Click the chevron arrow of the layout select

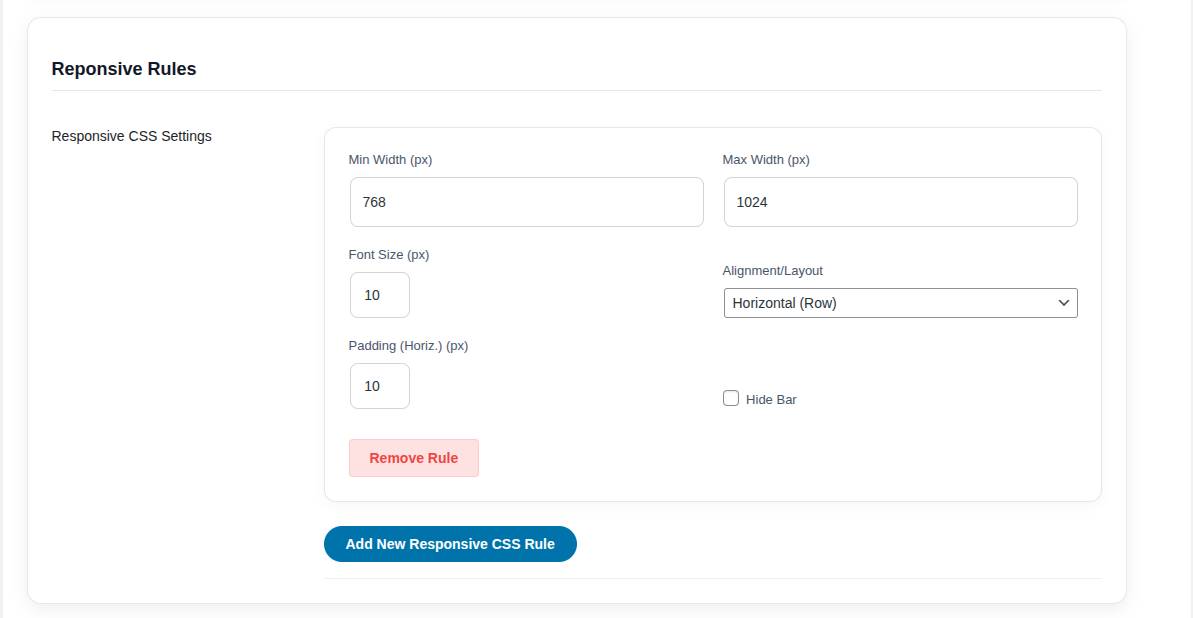pos(1063,303)
